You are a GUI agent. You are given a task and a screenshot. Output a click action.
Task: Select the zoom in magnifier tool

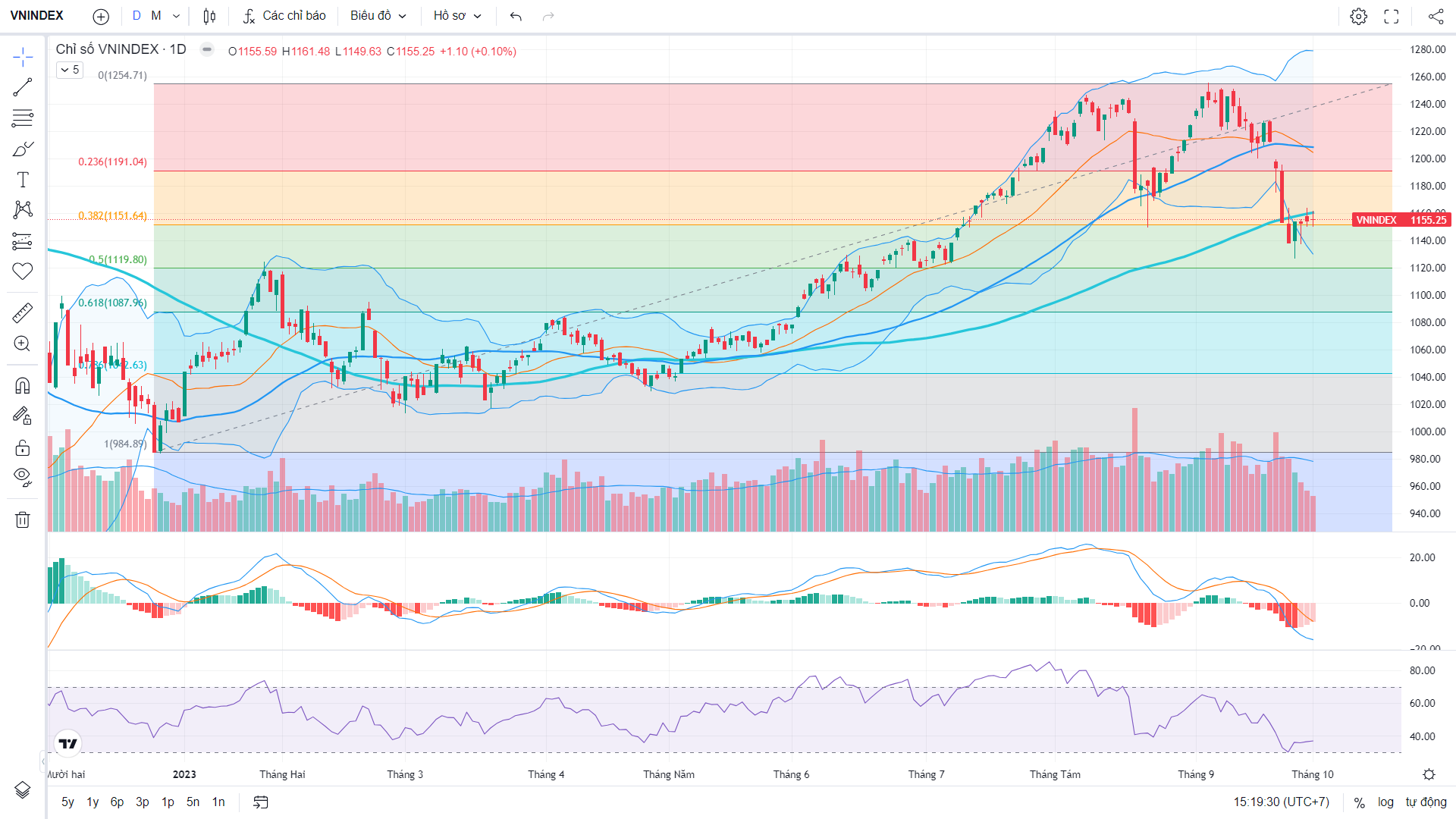pyautogui.click(x=23, y=344)
